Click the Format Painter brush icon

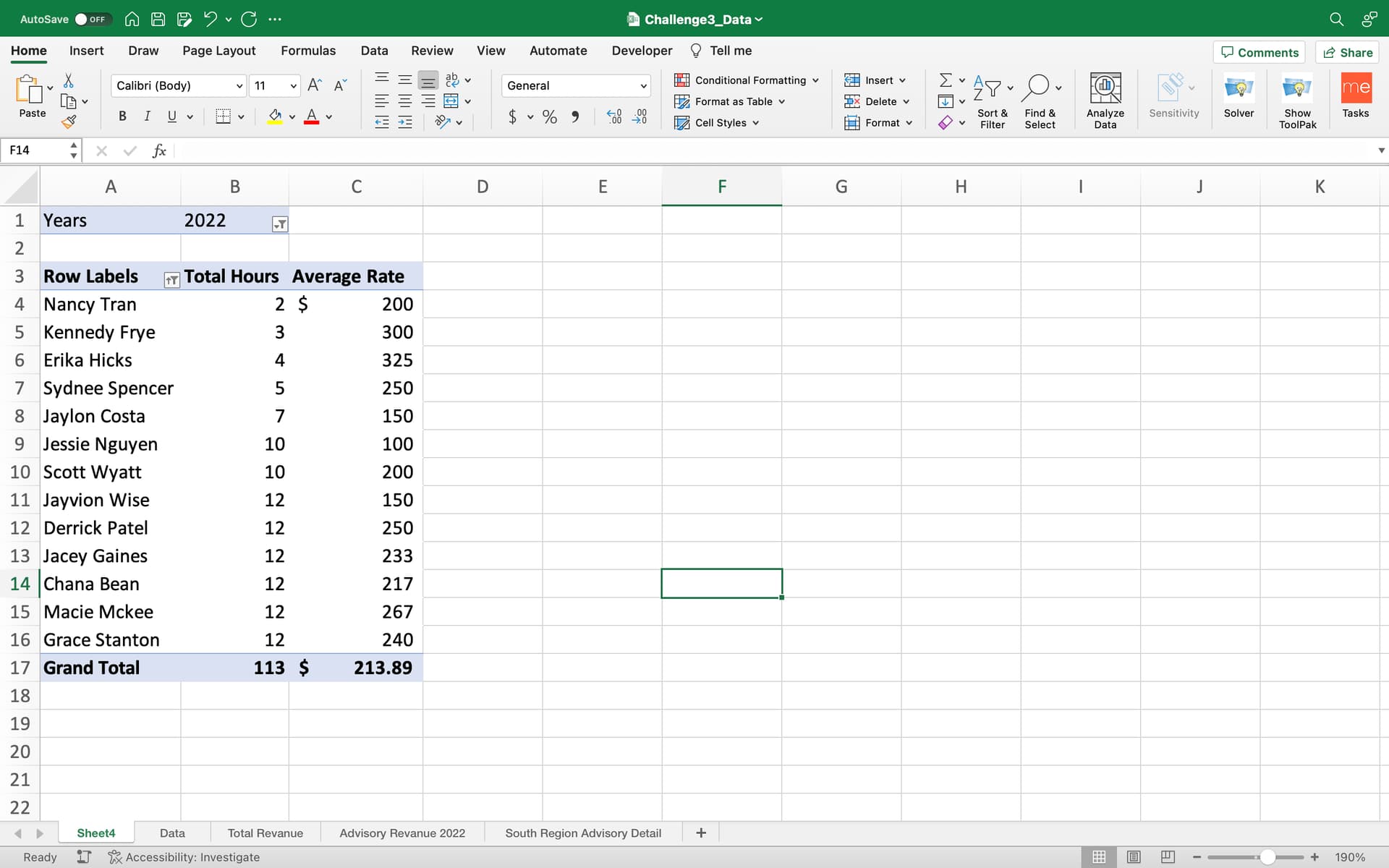[69, 122]
